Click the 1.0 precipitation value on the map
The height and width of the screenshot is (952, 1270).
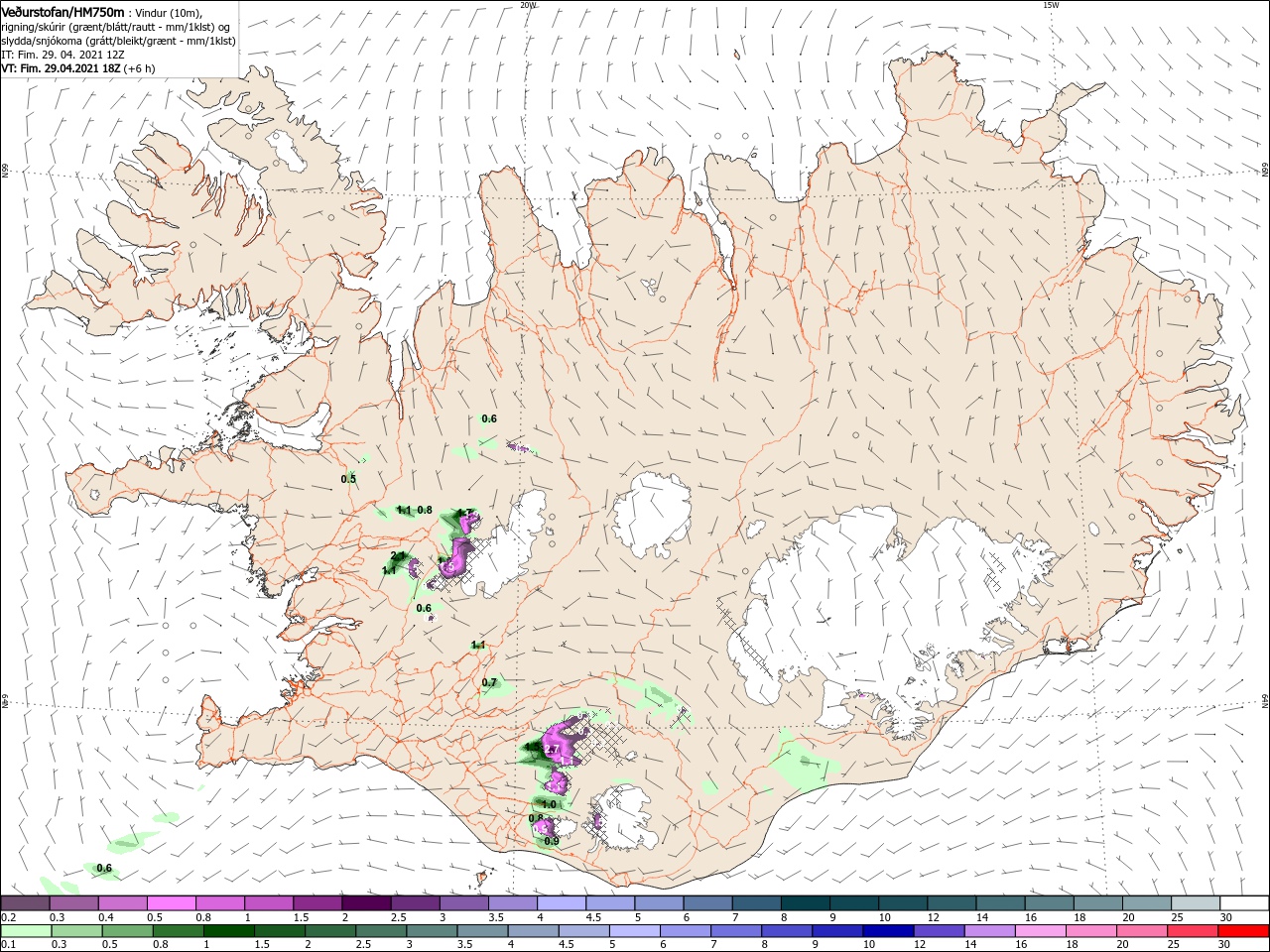click(549, 804)
